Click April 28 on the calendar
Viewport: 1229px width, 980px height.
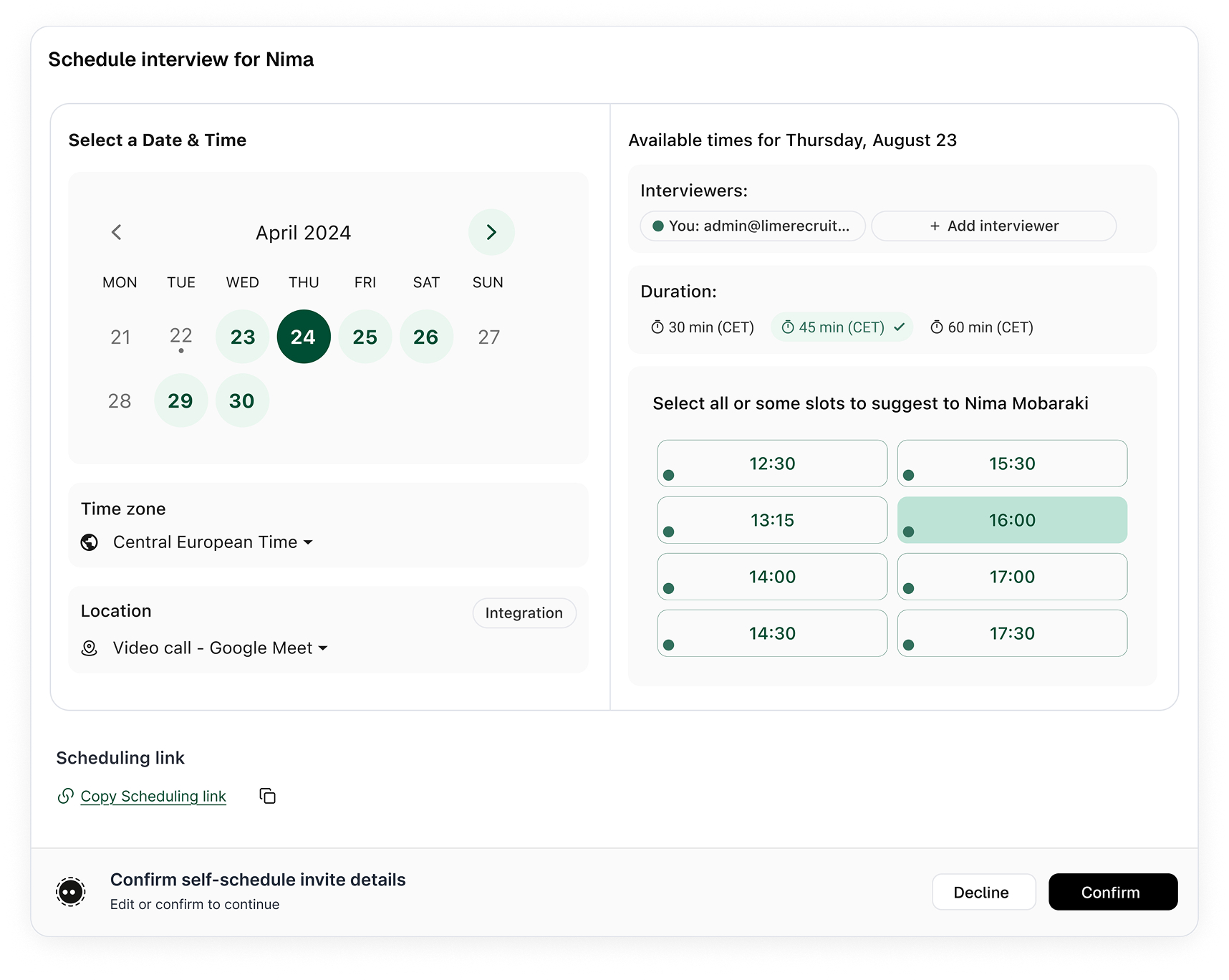point(120,400)
